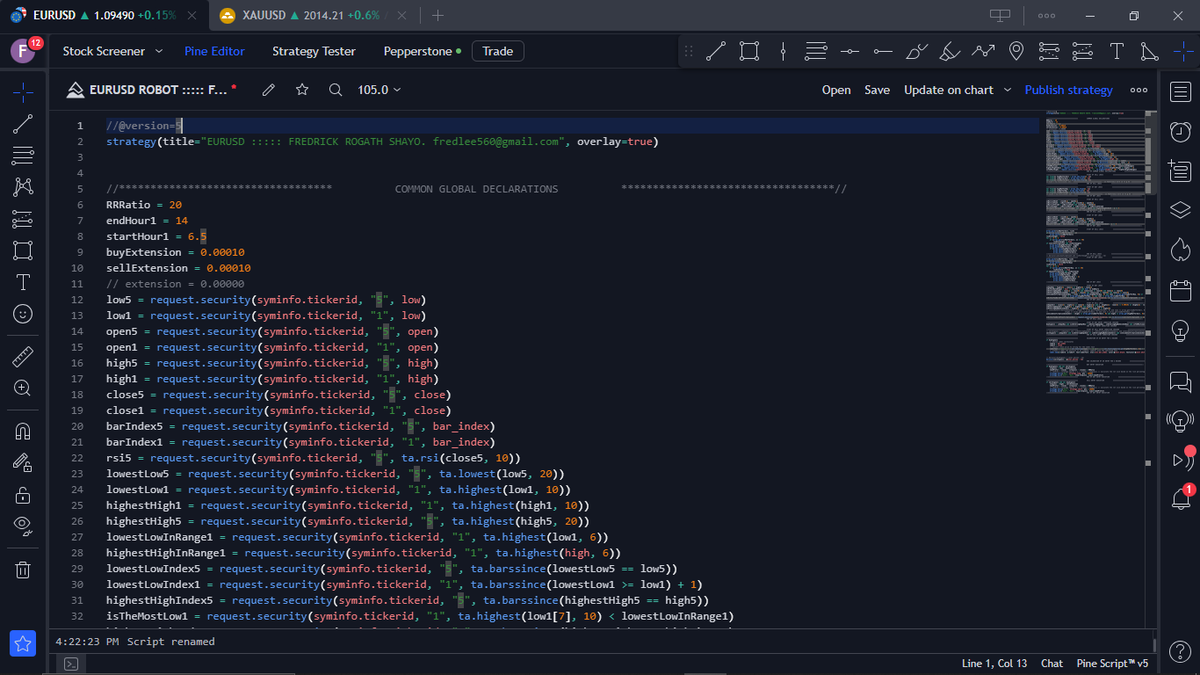The height and width of the screenshot is (675, 1200).
Task: Open the alerts clock panel in right sidebar
Action: (1180, 131)
